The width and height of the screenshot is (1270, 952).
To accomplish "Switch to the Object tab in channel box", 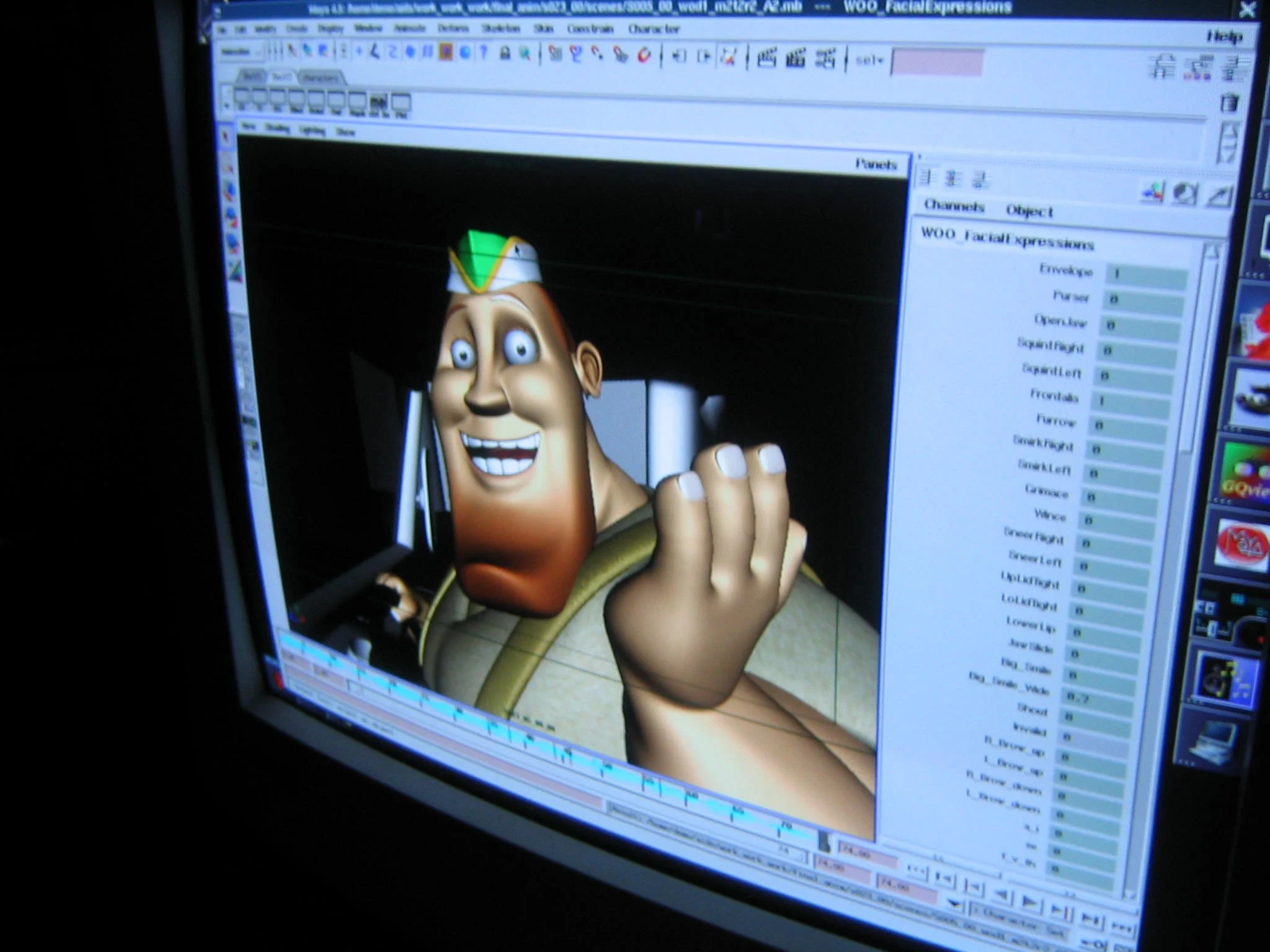I will (x=1029, y=211).
